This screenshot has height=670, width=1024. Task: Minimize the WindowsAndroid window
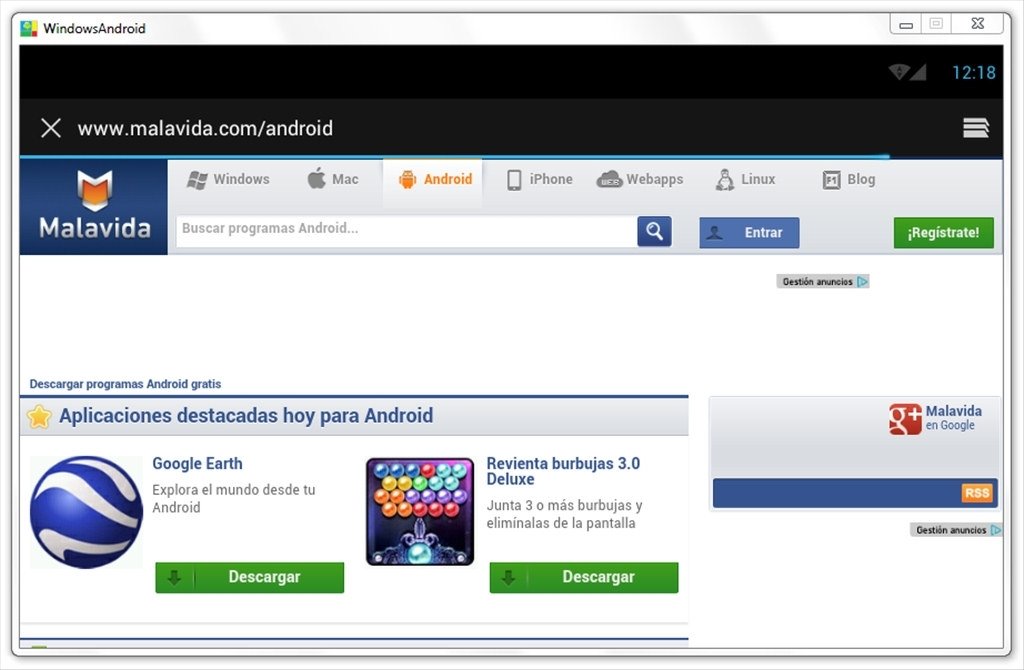906,24
